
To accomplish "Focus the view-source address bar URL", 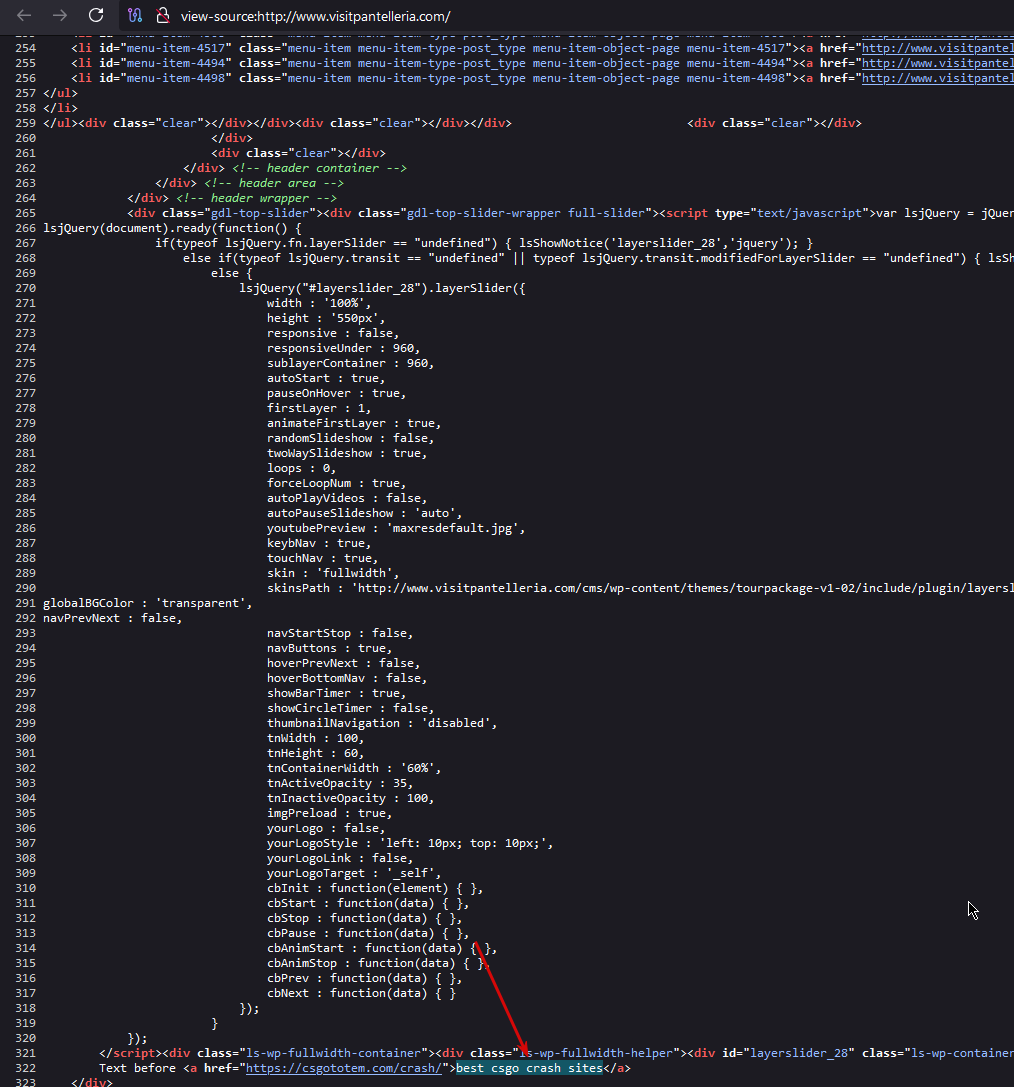I will 315,16.
